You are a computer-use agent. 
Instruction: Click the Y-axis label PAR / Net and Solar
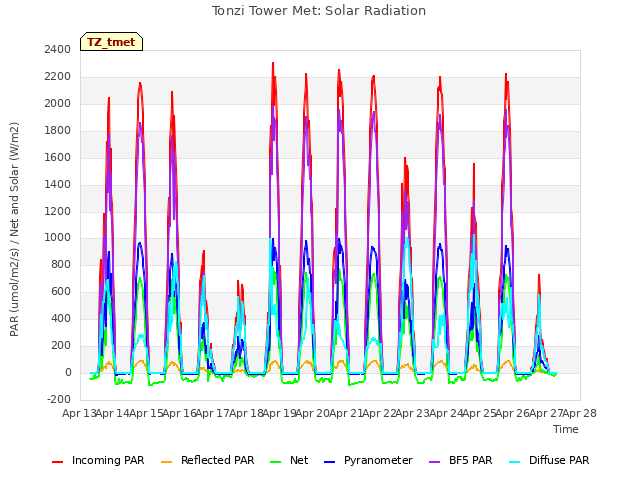coord(14,229)
